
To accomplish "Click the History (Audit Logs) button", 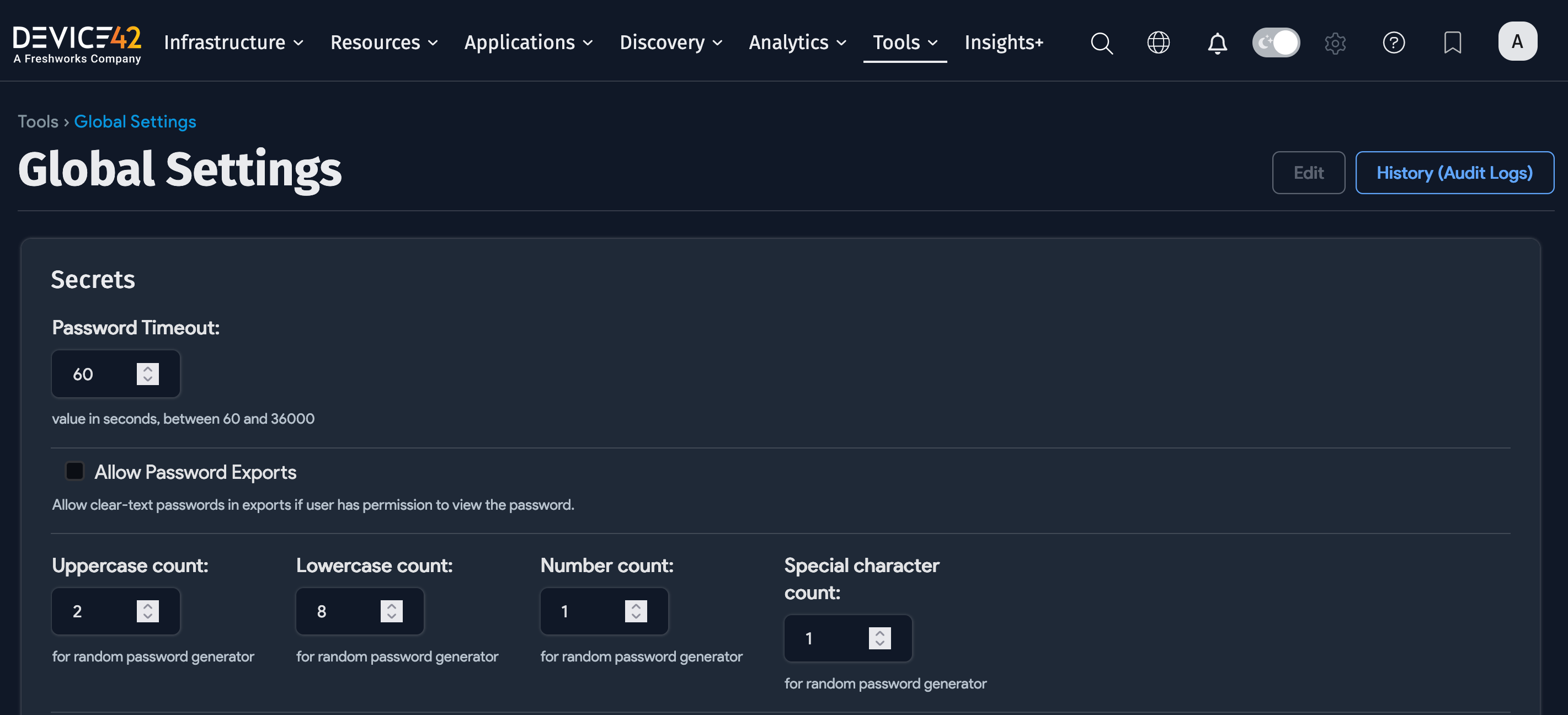I will pos(1455,172).
